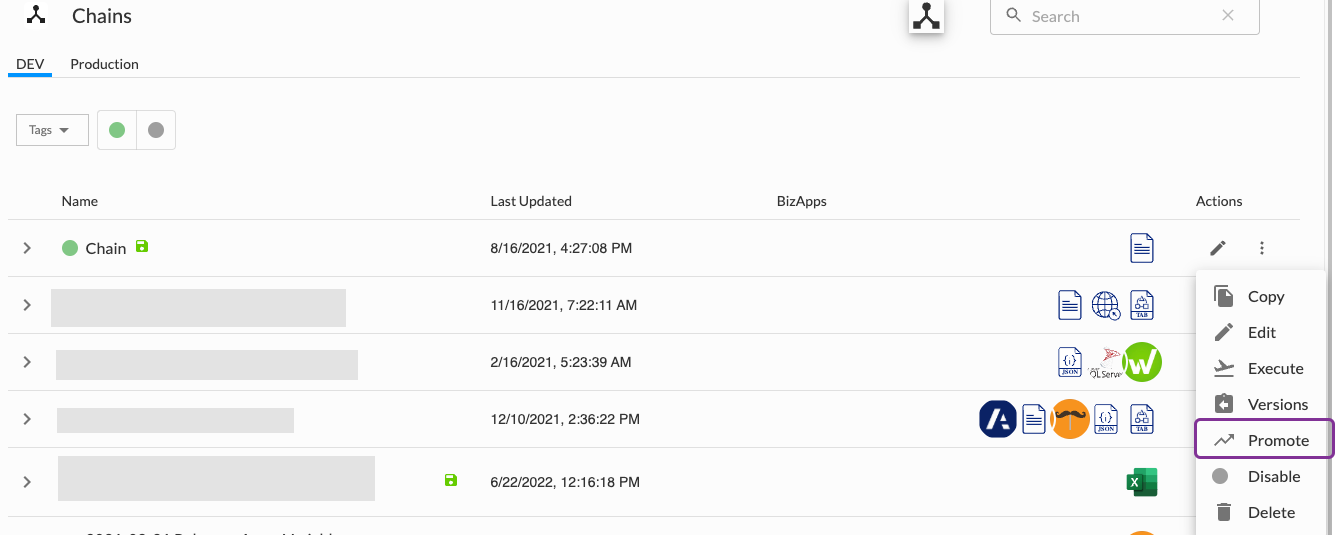The image size is (1335, 535).
Task: Select Promote from the context menu
Action: coord(1265,440)
